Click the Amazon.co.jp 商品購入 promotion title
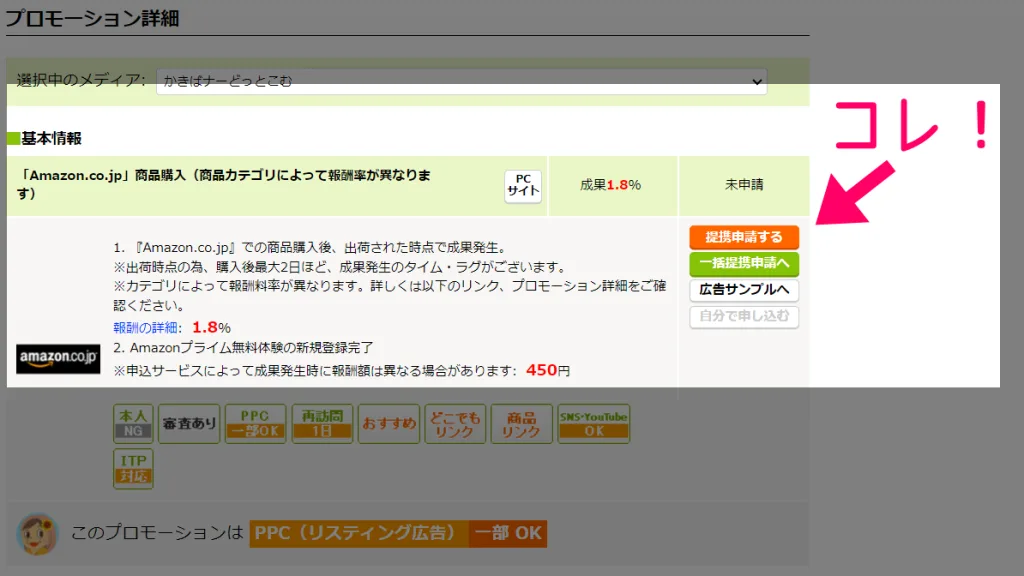Image resolution: width=1024 pixels, height=576 pixels. pyautogui.click(x=227, y=184)
